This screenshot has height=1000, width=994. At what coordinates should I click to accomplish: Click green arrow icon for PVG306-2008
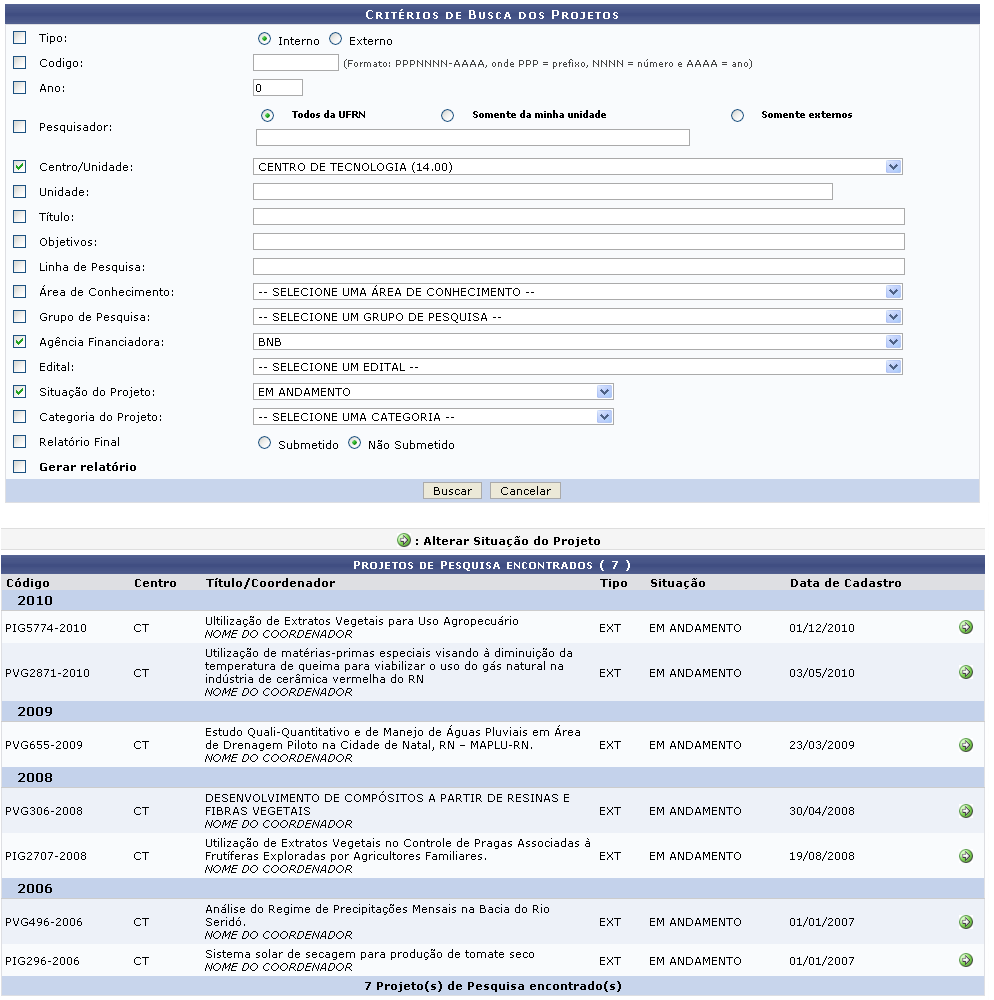[x=965, y=811]
